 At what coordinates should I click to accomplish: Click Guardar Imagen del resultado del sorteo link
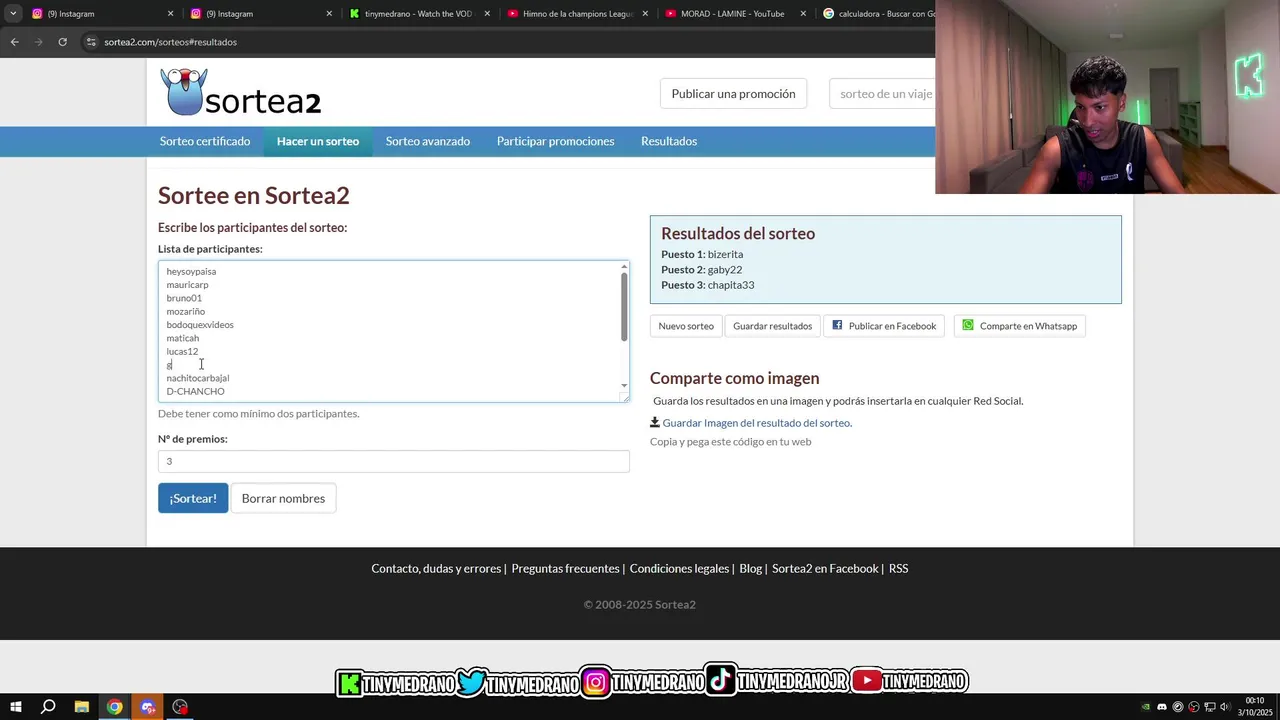757,423
